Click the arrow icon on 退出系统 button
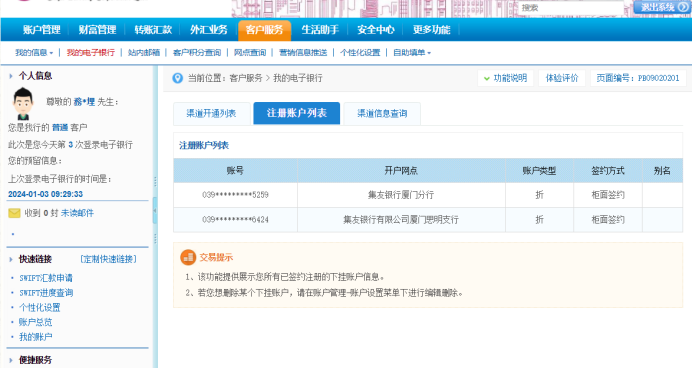This screenshot has height=368, width=693. coord(683,7)
